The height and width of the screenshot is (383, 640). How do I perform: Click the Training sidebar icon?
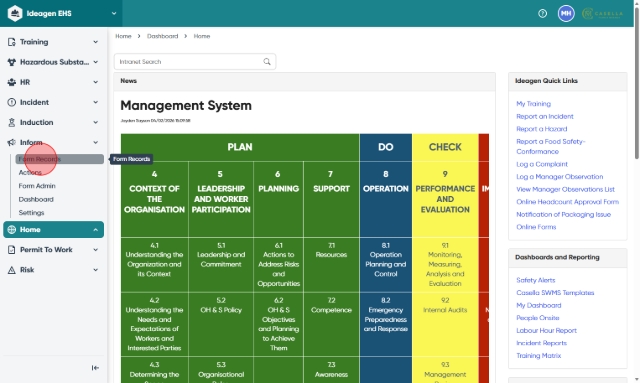pos(11,42)
